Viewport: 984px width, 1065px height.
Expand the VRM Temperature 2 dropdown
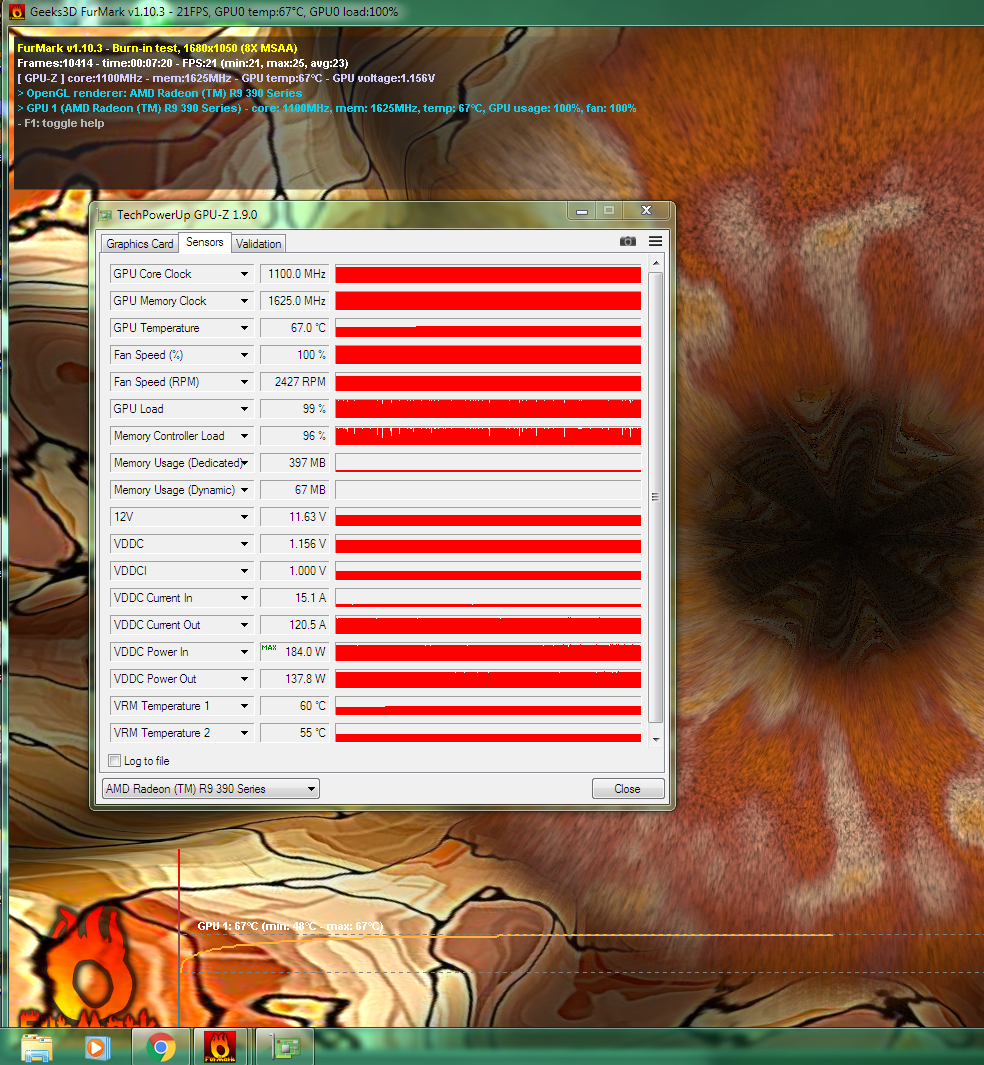tap(244, 733)
